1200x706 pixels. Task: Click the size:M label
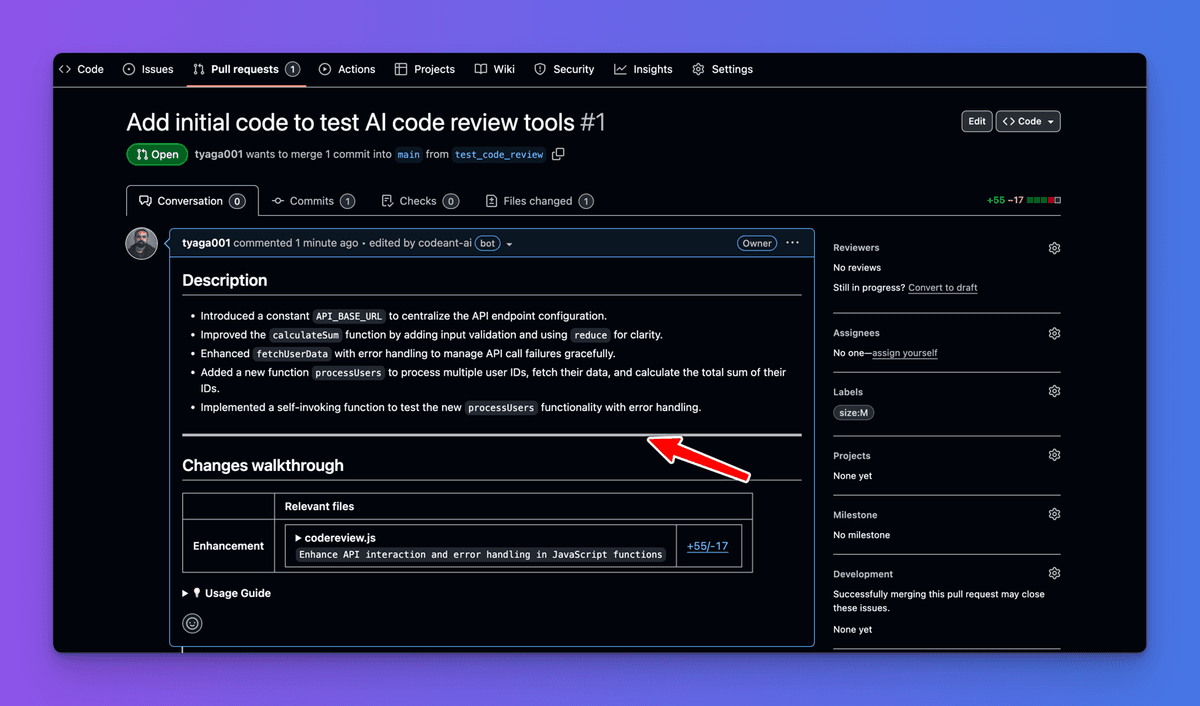[x=853, y=412]
